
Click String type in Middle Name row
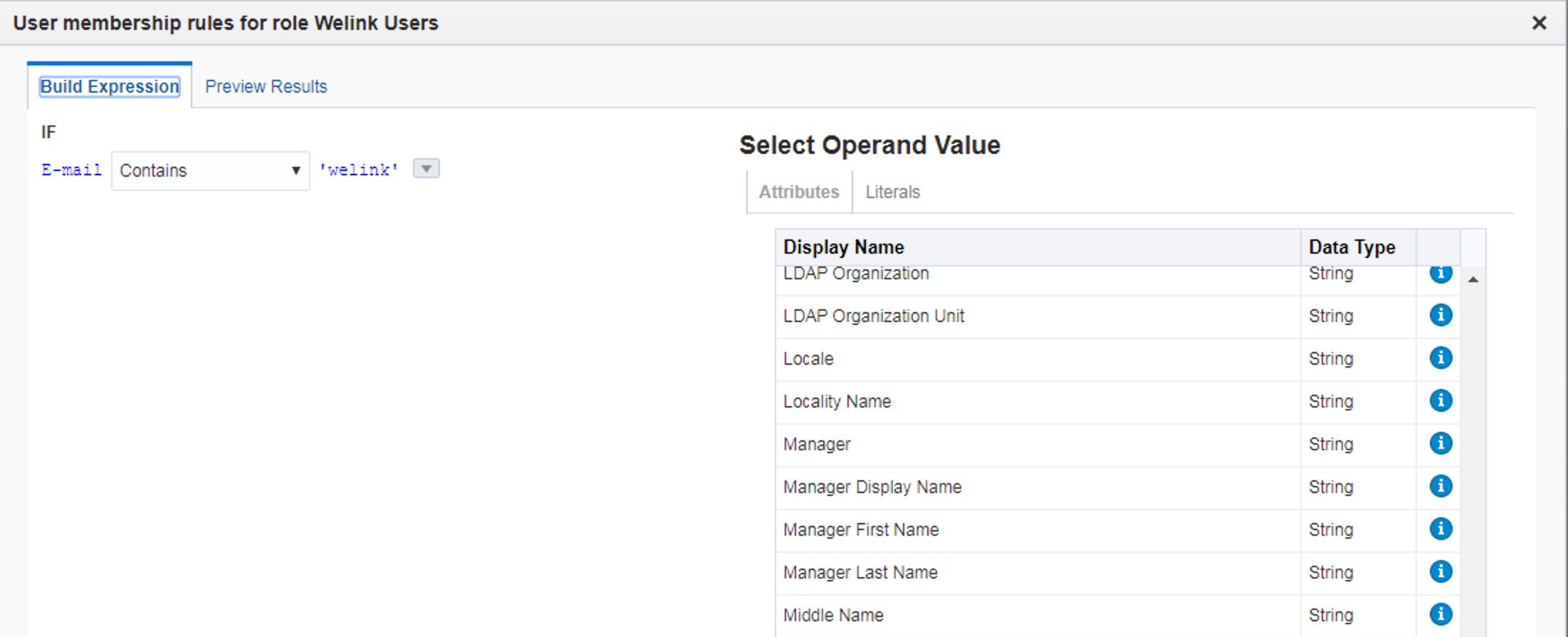tap(1330, 615)
